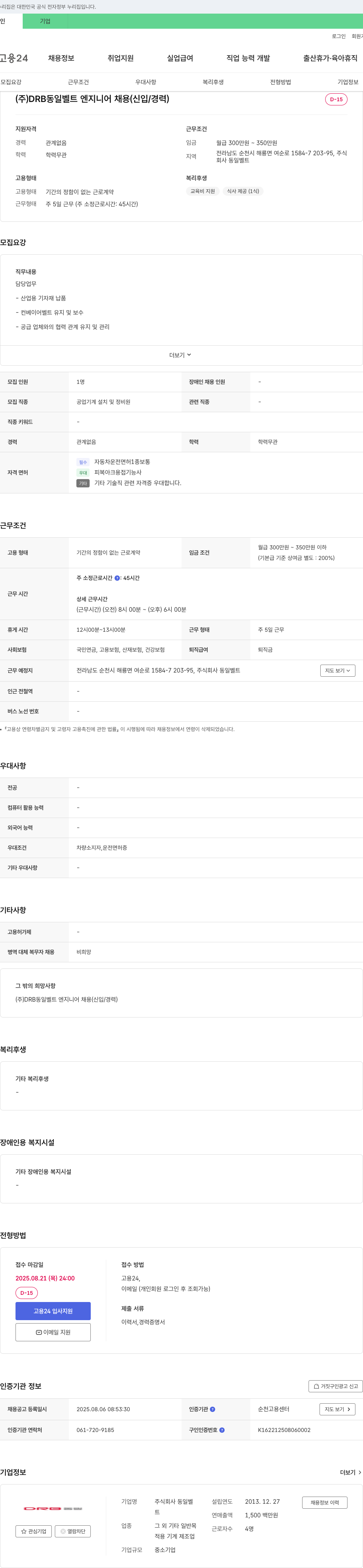The image size is (363, 1568).
Task: Click the 주 소정근로시간 help icon
Action: 118,578
